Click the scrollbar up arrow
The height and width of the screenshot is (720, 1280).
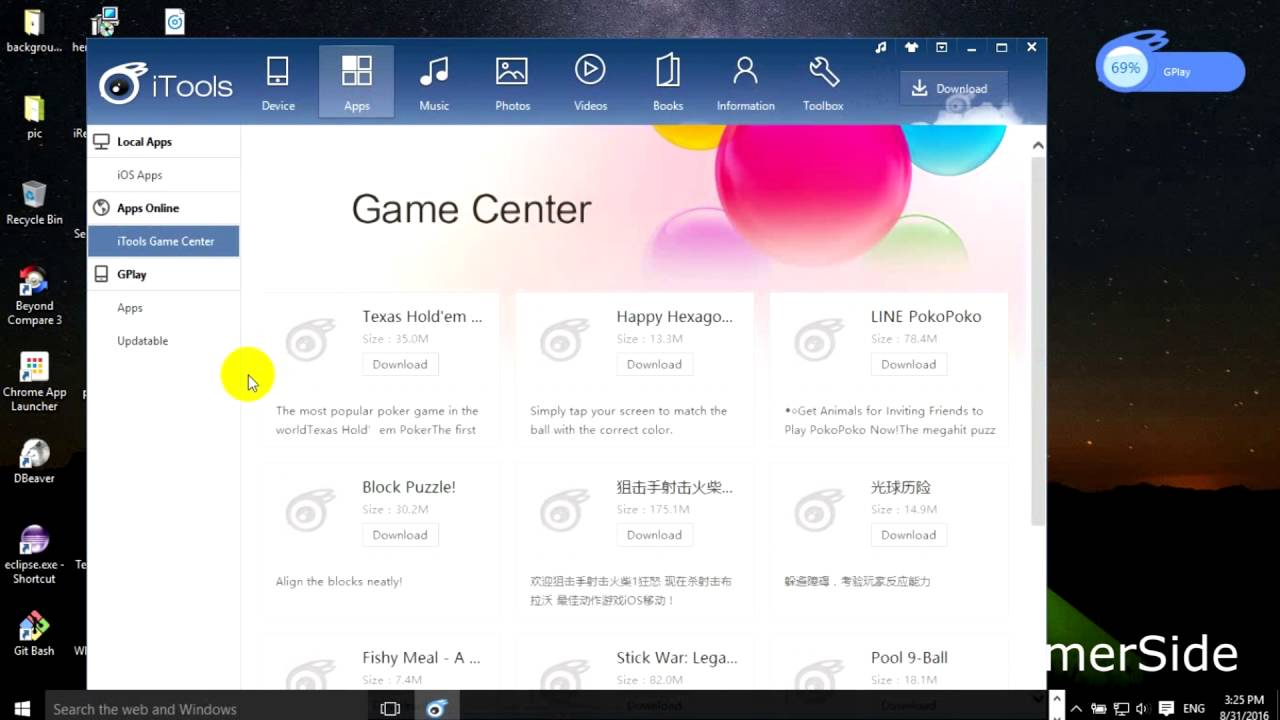pyautogui.click(x=1038, y=146)
